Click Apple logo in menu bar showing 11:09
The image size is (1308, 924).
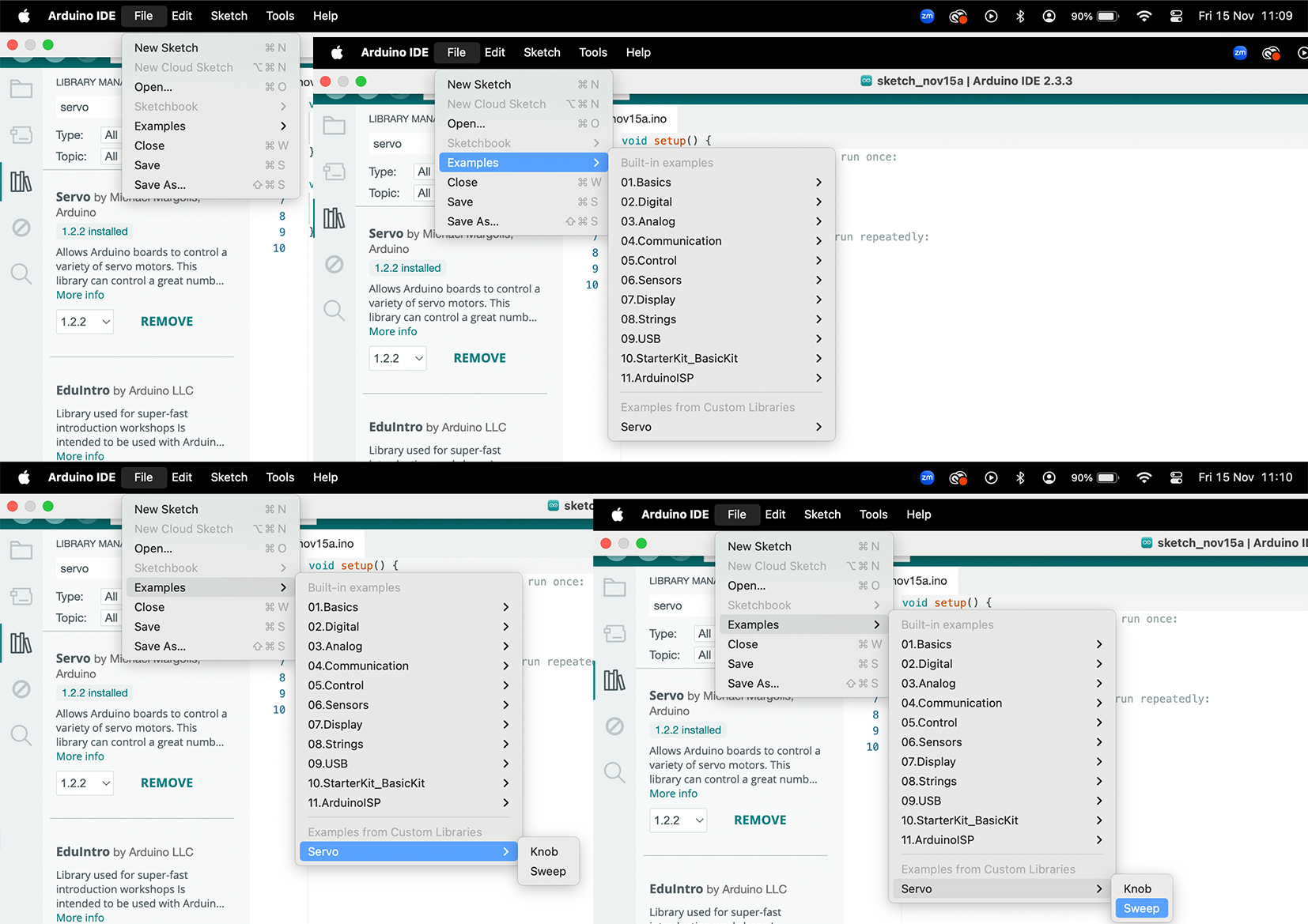(x=24, y=16)
